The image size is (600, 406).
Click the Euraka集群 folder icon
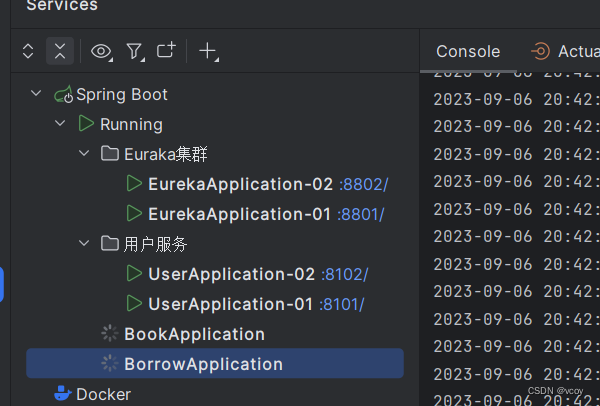point(110,154)
